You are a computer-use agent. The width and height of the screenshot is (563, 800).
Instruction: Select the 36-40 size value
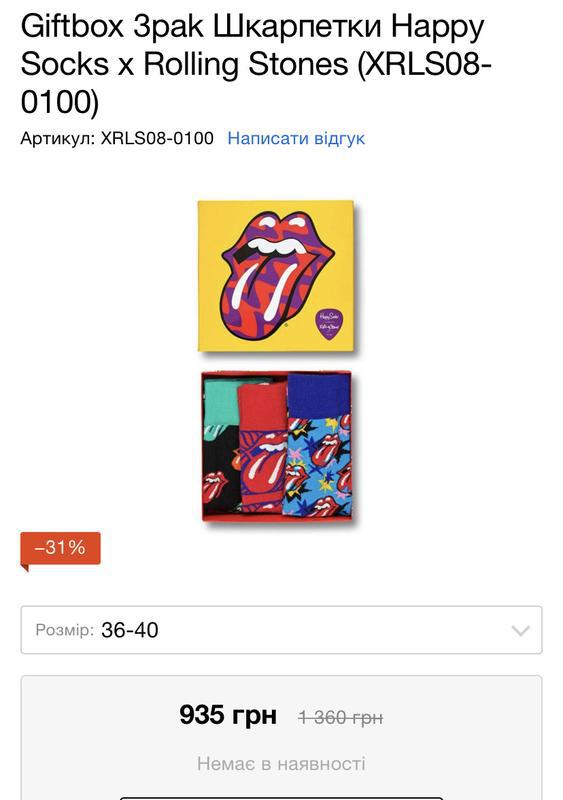point(130,630)
